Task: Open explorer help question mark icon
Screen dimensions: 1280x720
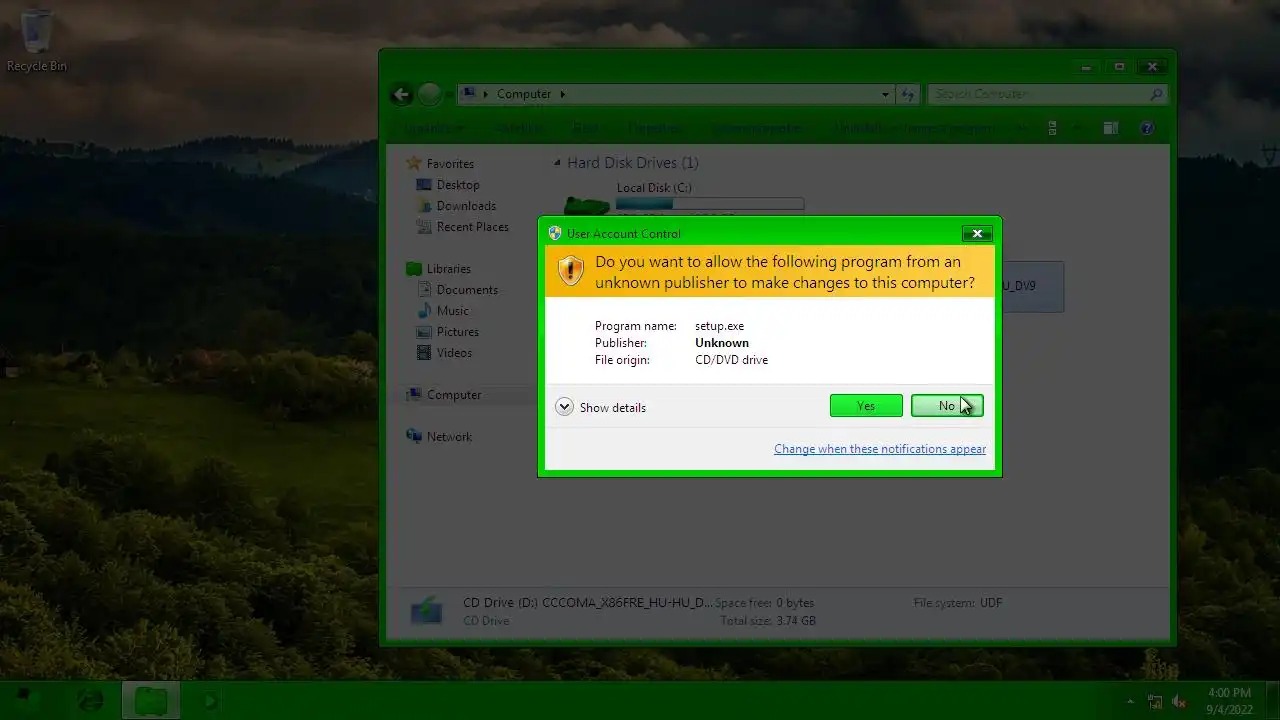Action: (x=1147, y=128)
